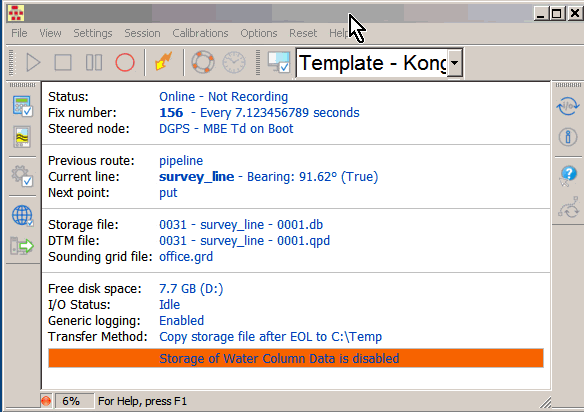Screen dimensions: 584x412
Task: Click the blue question mark help icon
Action: click(568, 174)
